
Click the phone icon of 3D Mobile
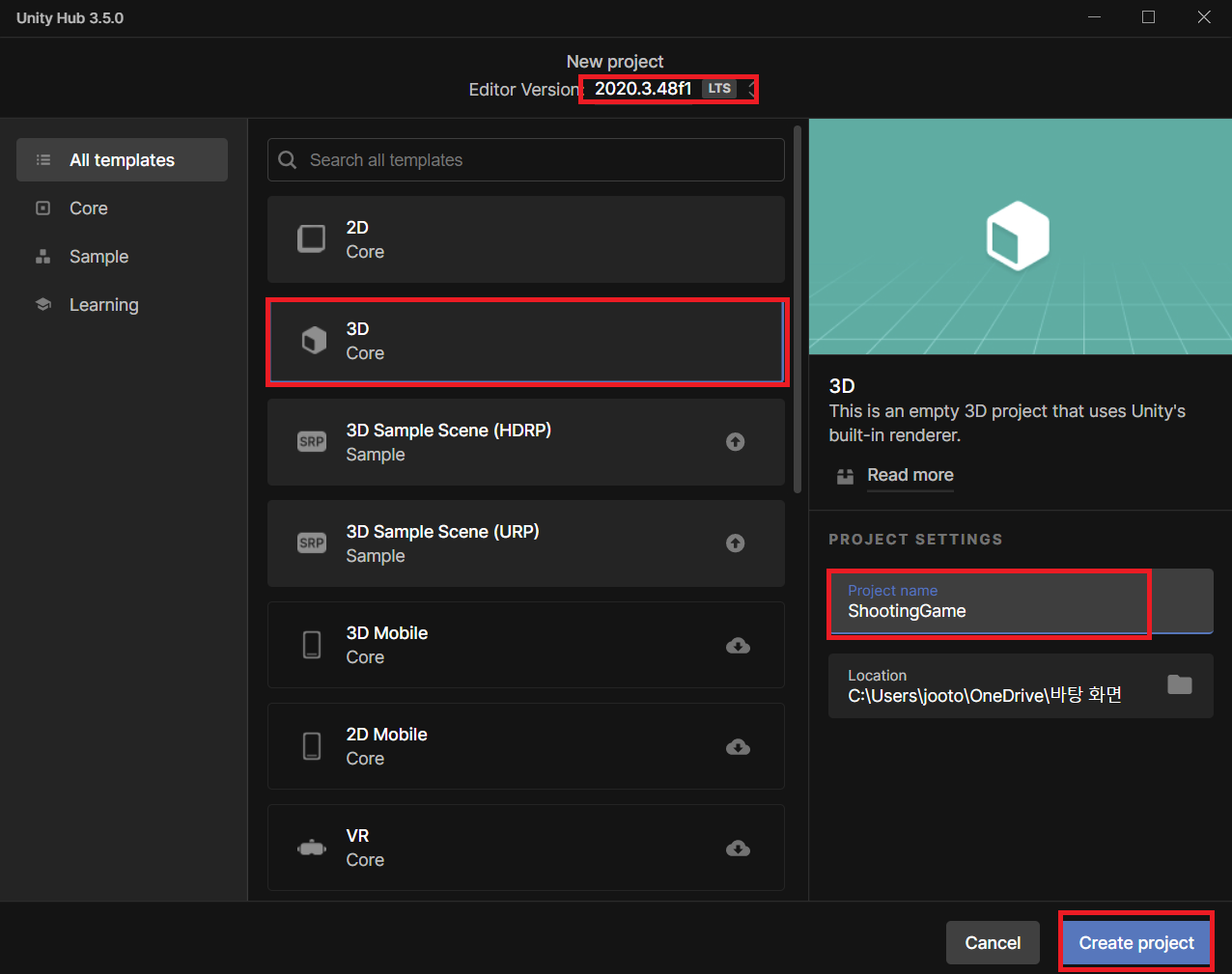312,645
